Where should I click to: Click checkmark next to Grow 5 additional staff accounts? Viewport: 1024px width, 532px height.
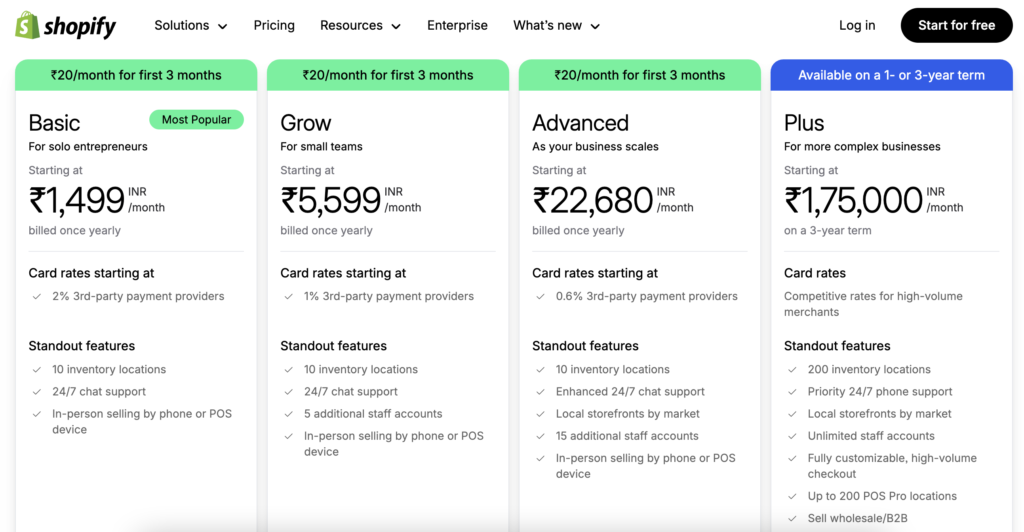coord(289,414)
